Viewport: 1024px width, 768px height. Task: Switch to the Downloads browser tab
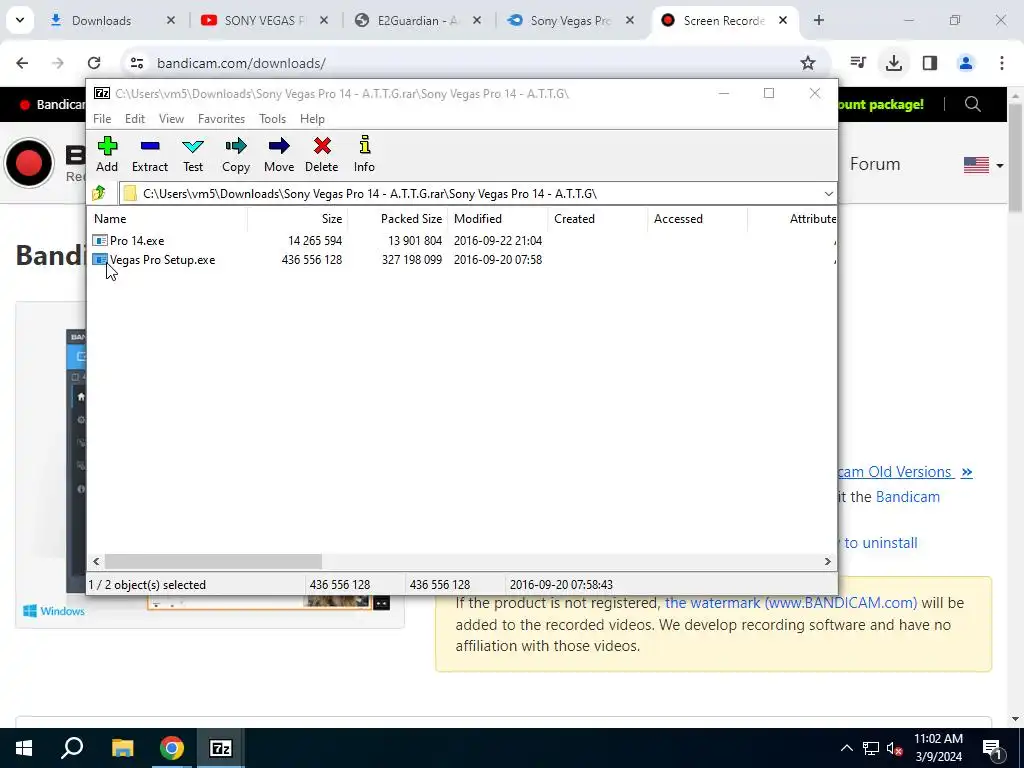tap(111, 21)
